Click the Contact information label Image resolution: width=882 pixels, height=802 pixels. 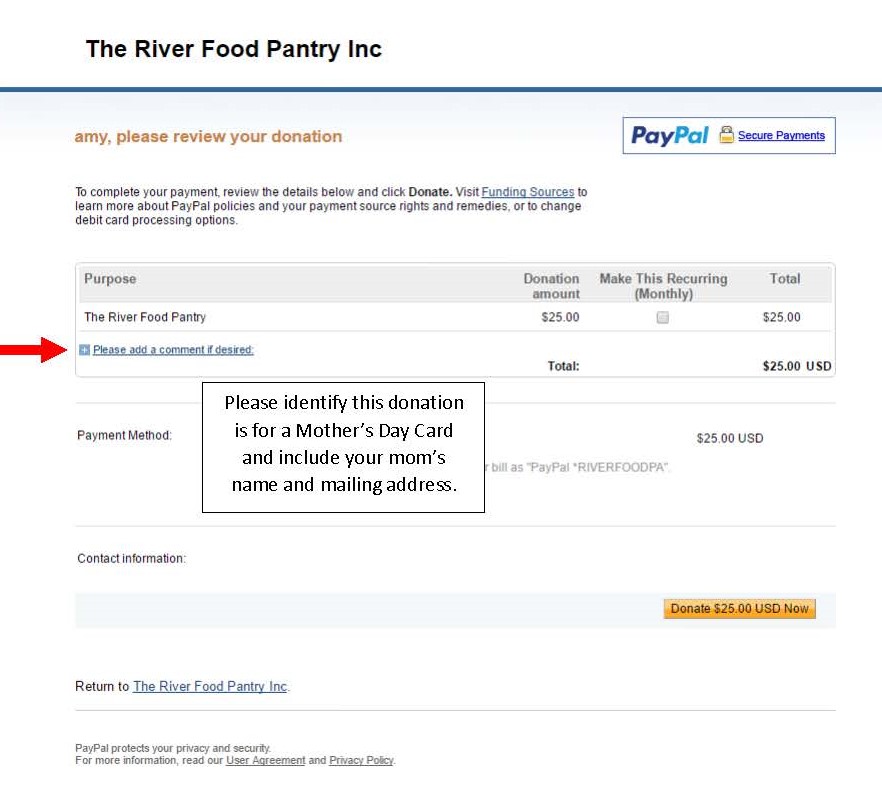coord(131,558)
